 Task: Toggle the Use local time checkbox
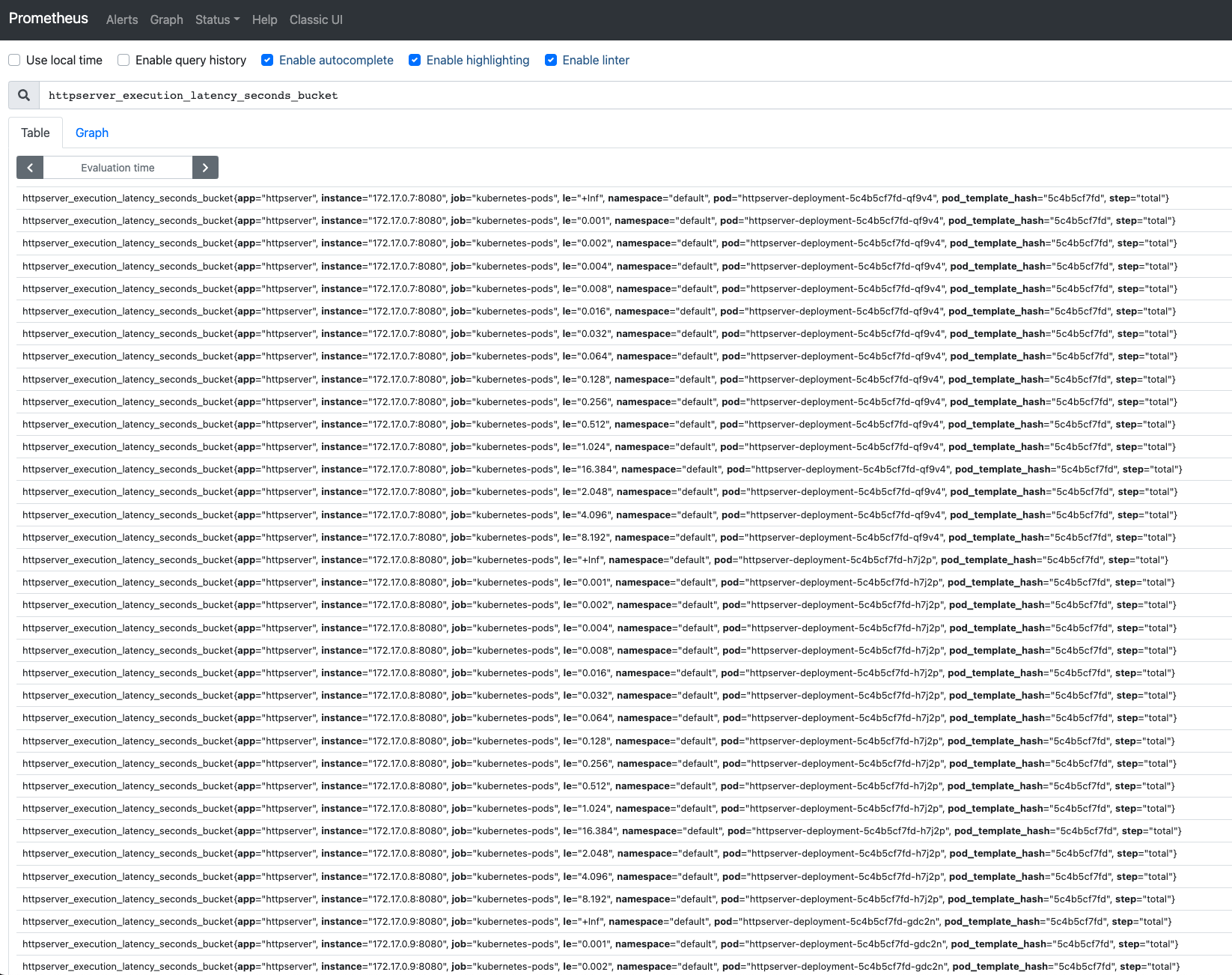point(14,60)
